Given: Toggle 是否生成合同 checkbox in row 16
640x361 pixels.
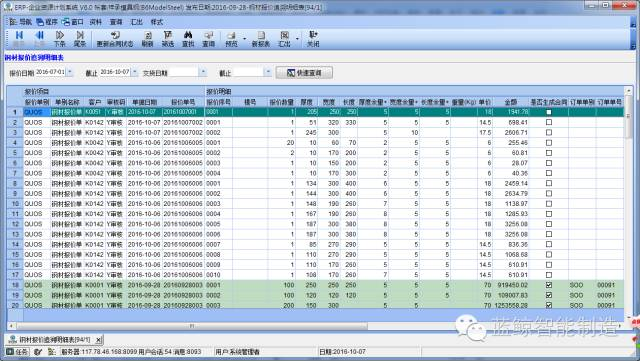Looking at the screenshot, I should click(x=549, y=265).
